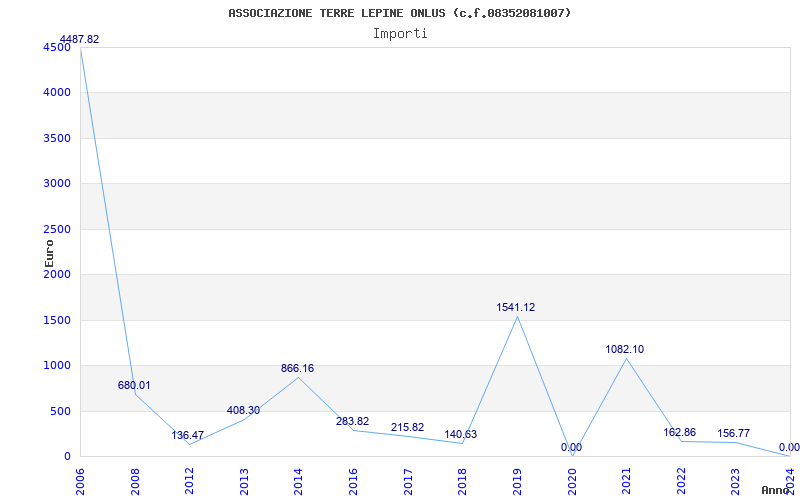The width and height of the screenshot is (800, 500).
Task: Select the 140.63 data label
Action: [461, 434]
